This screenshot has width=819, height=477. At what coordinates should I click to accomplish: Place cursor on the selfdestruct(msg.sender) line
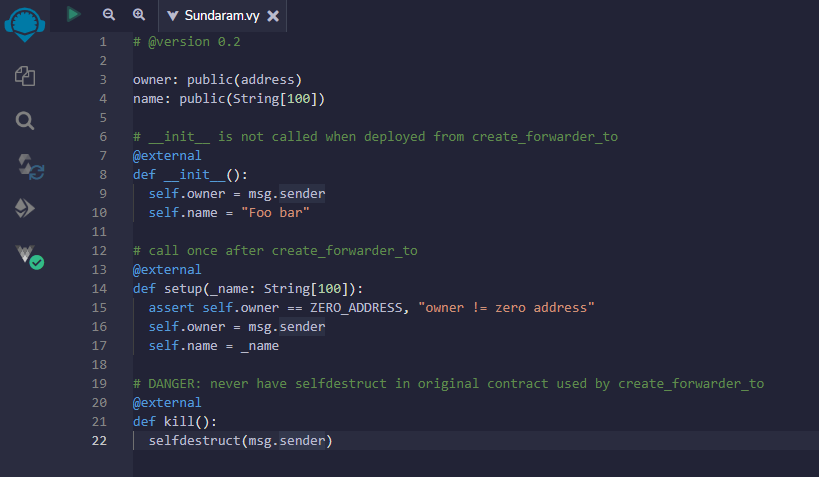(x=240, y=441)
